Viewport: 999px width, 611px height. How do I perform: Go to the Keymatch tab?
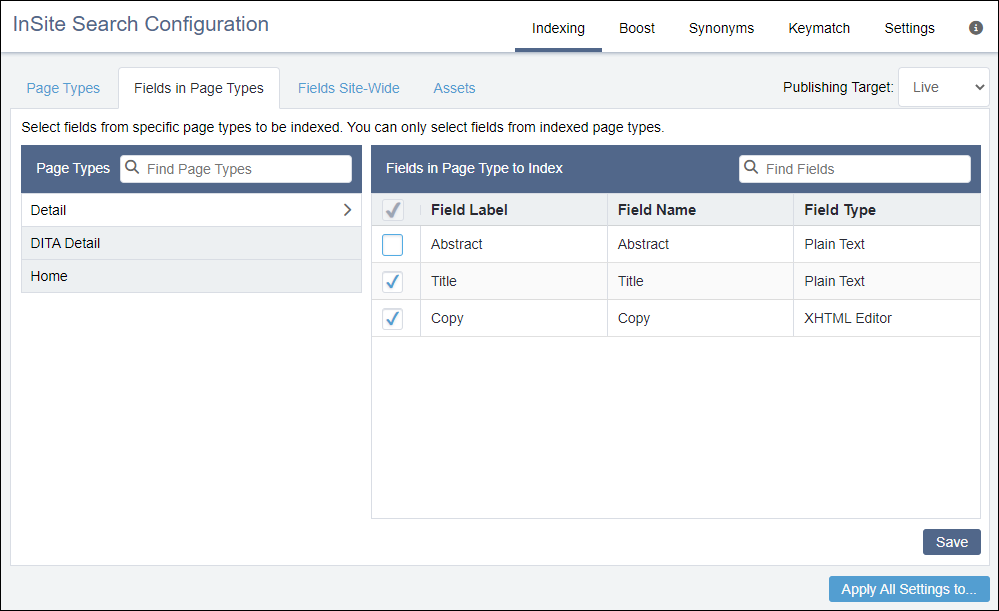click(819, 28)
